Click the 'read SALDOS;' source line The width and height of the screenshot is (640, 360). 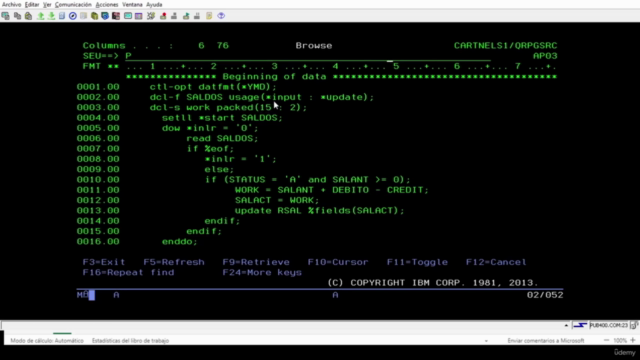222,138
